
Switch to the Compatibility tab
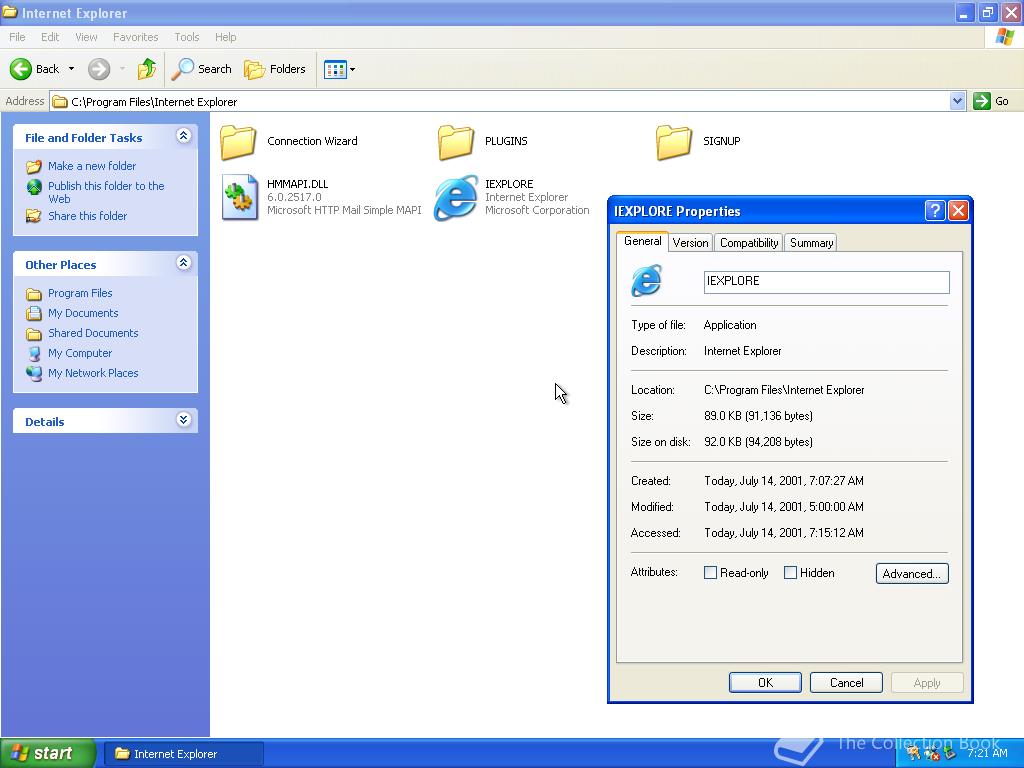click(749, 243)
